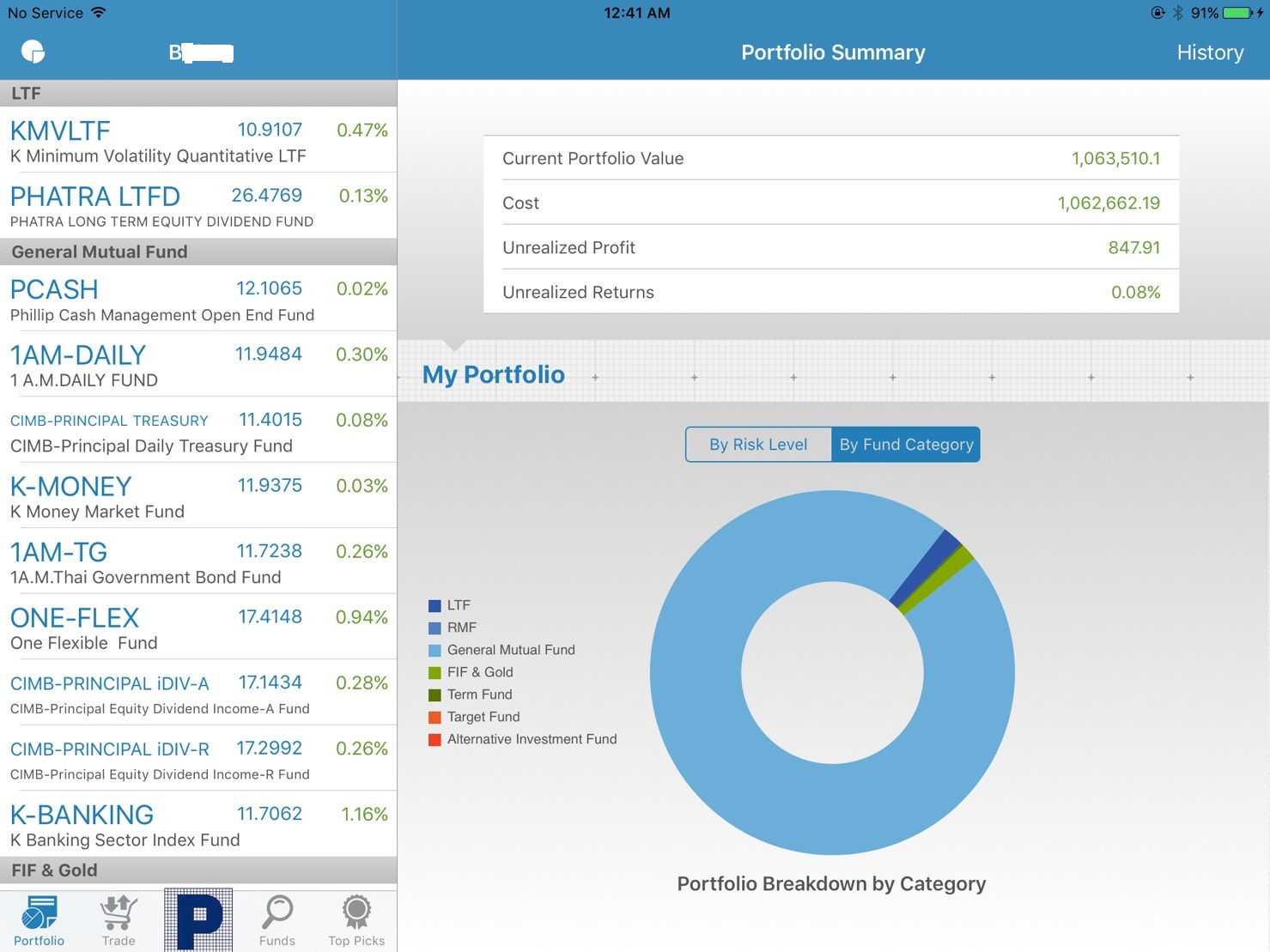The image size is (1270, 952).
Task: Select the By Fund Category segment
Action: [x=906, y=445]
